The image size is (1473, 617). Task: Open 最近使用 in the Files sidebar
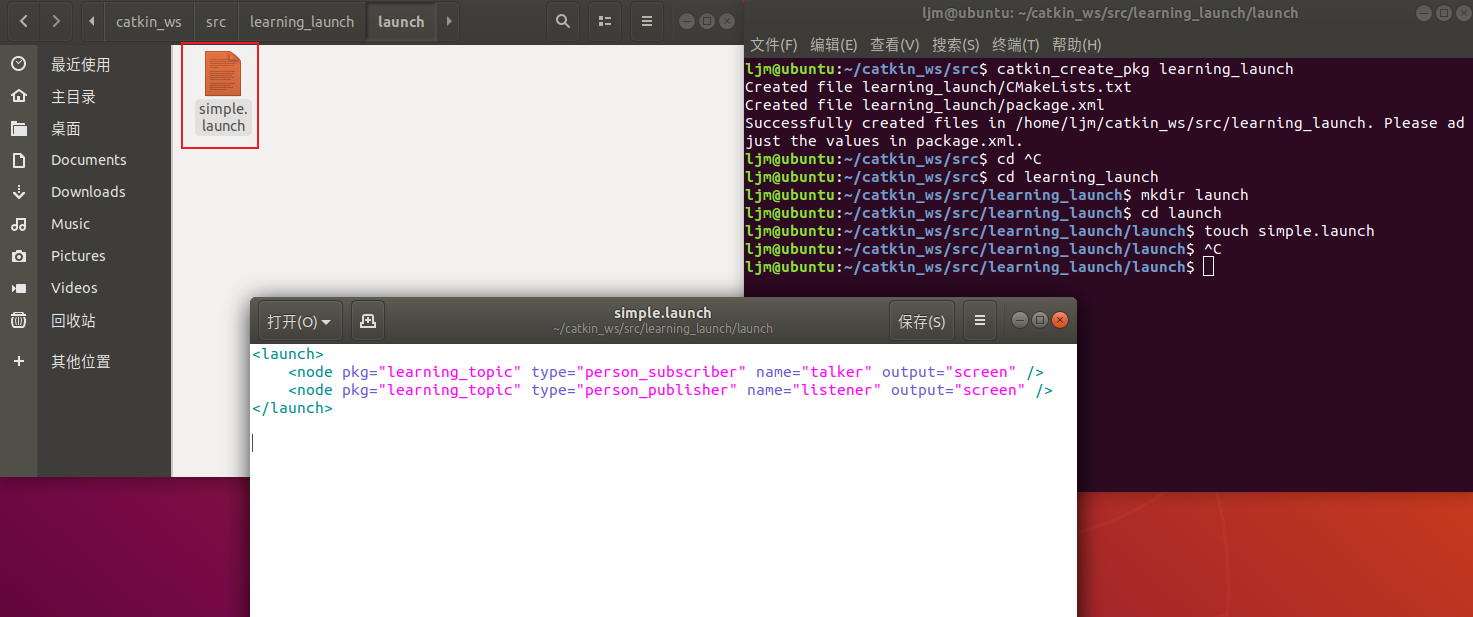click(x=81, y=64)
